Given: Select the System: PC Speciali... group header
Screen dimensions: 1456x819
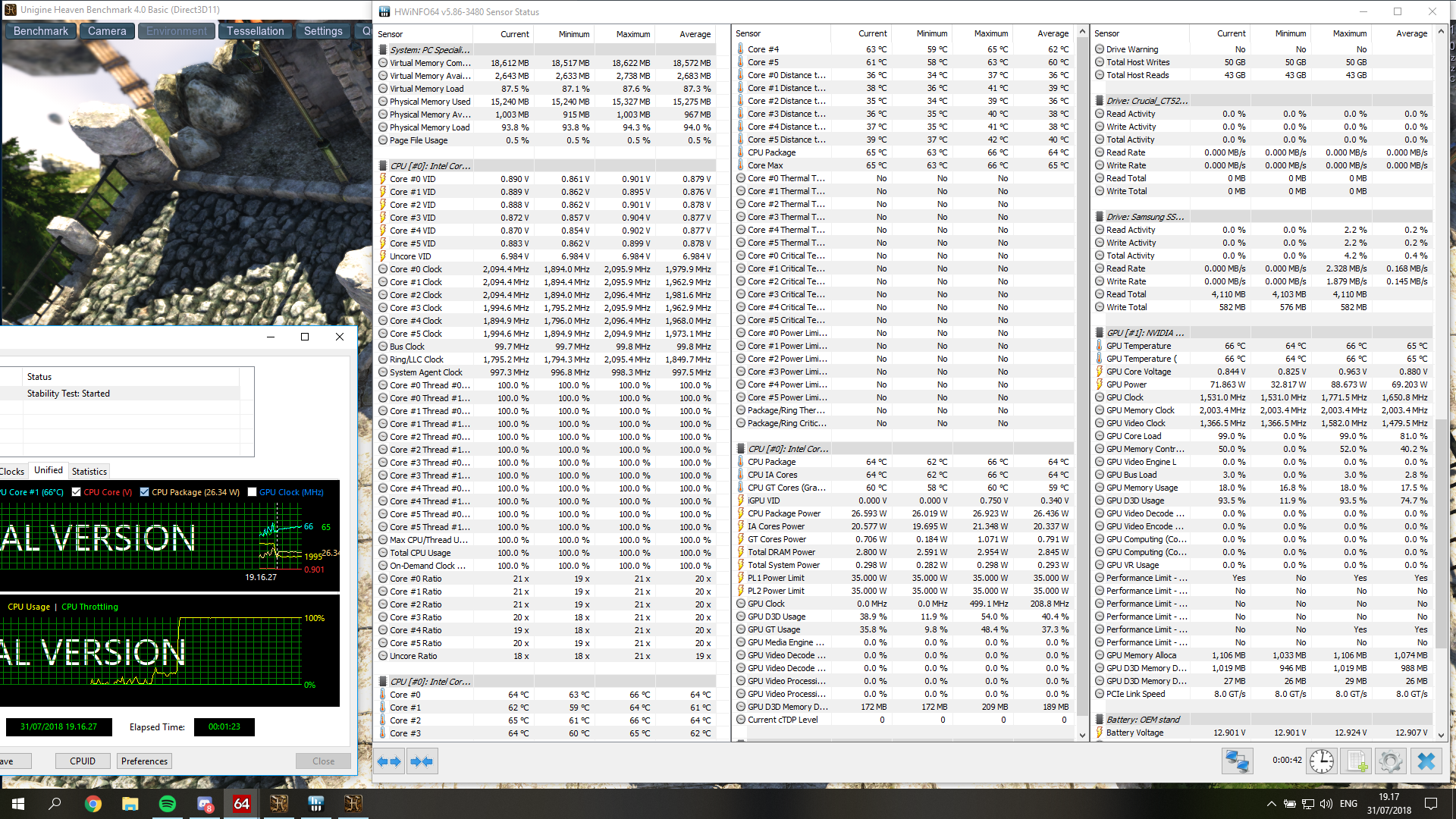Looking at the screenshot, I should (548, 50).
